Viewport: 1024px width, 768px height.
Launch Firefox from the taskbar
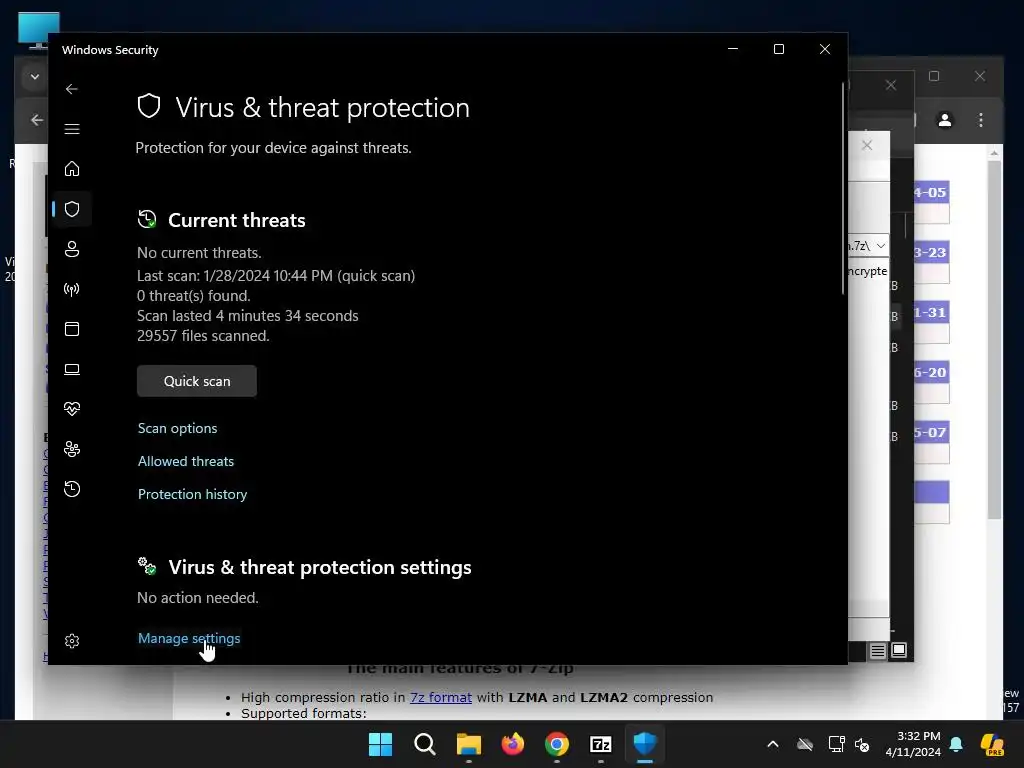pos(513,744)
